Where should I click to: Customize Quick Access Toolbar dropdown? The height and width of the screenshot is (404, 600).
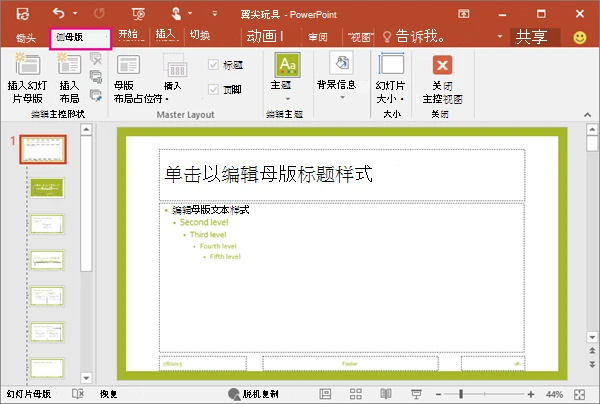click(x=215, y=14)
